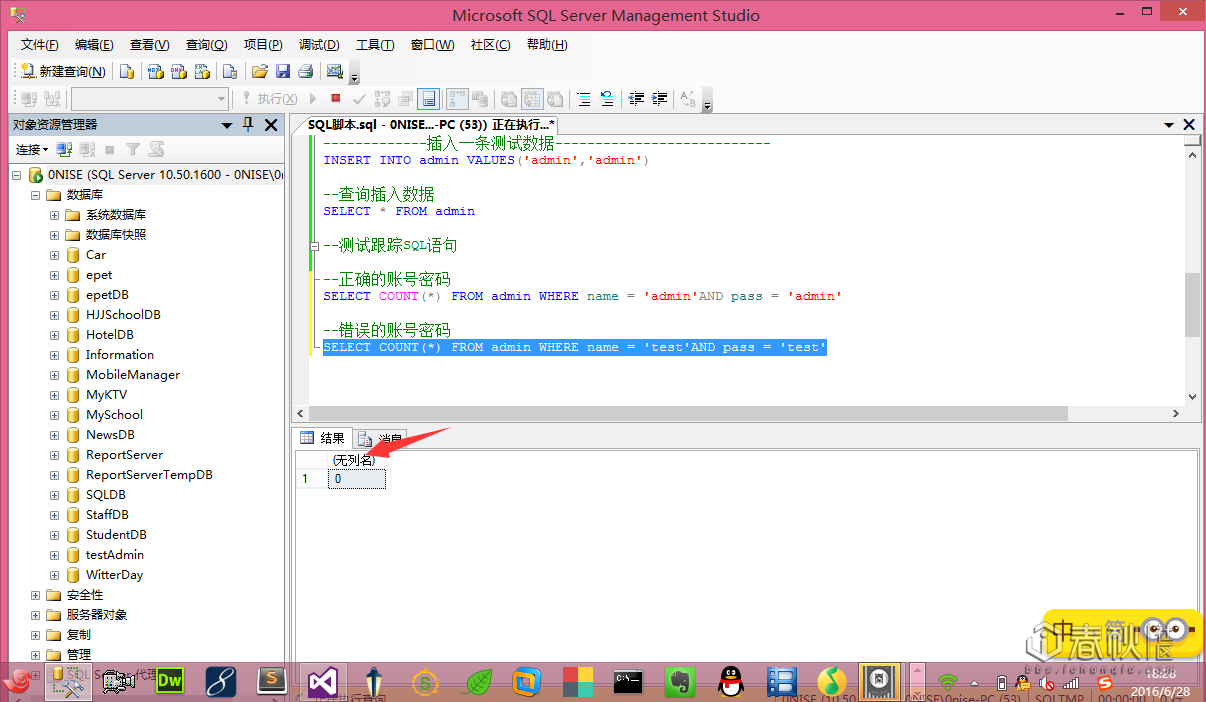Open the active files dropdown in editor
1206x702 pixels.
tap(1169, 125)
